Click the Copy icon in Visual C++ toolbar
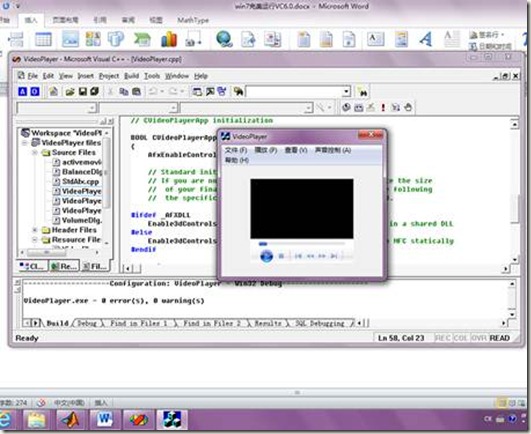This screenshot has height=434, width=531. (x=124, y=91)
